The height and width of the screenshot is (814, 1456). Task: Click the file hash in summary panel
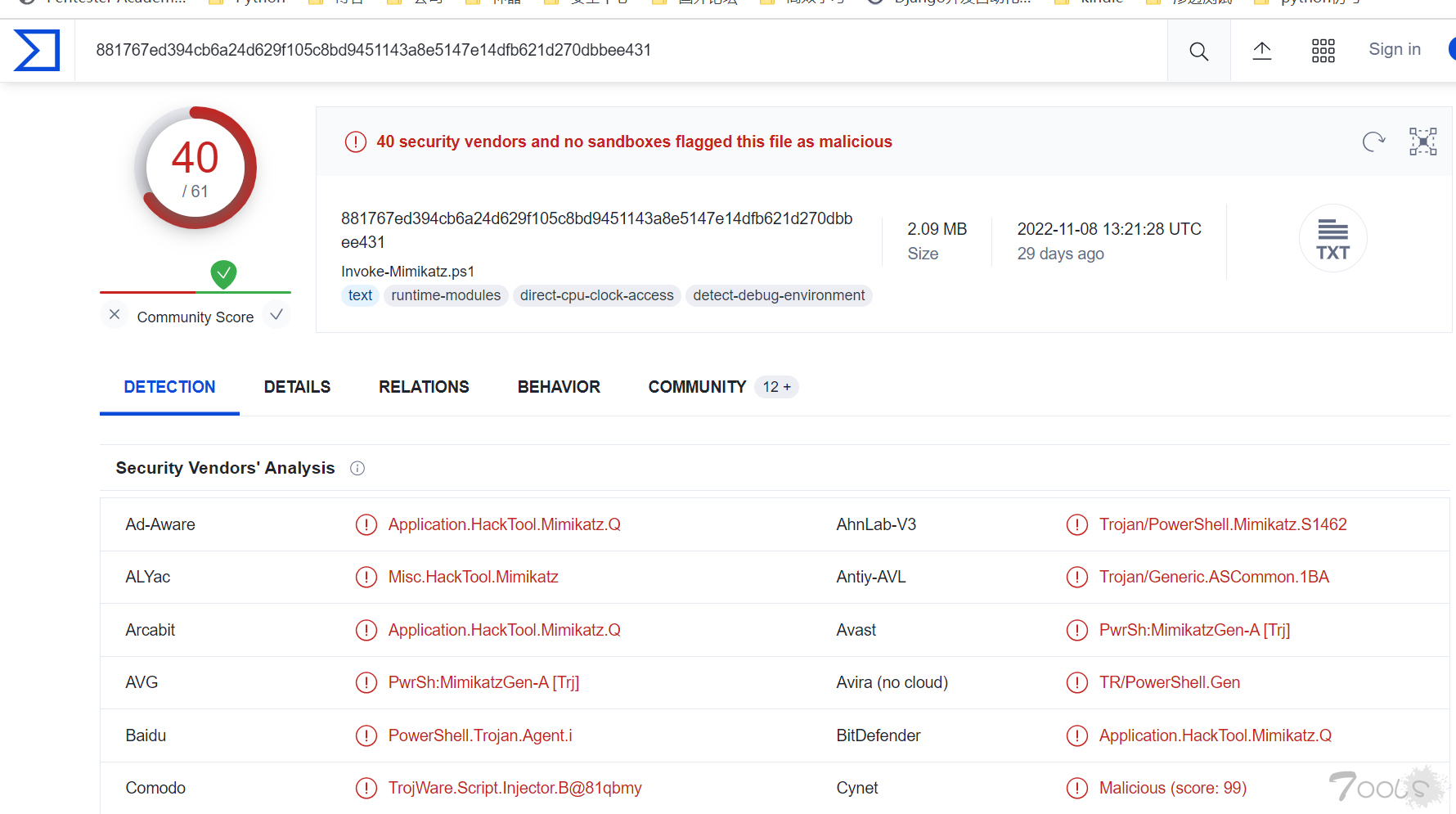596,230
